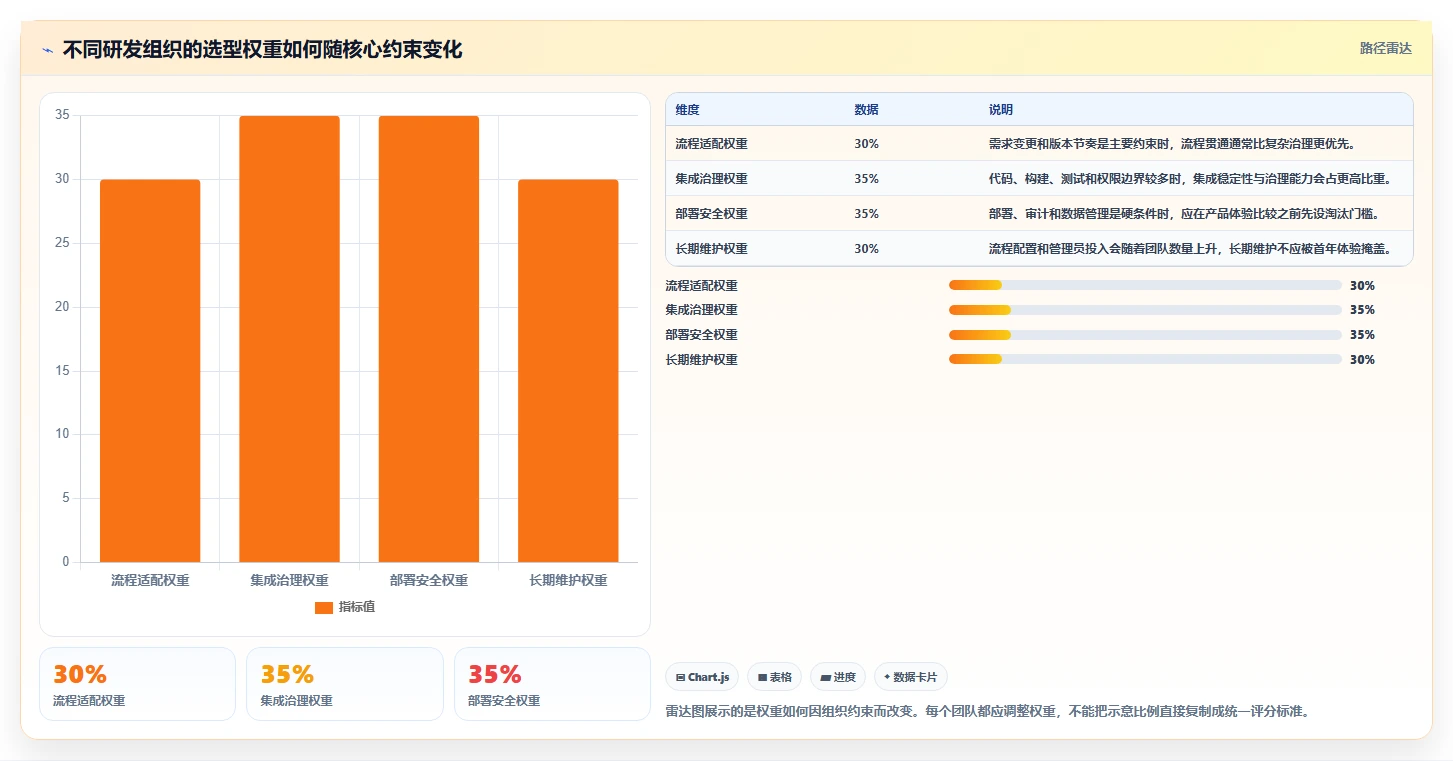Click the y-axis value 35
This screenshot has height=761, width=1453.
point(62,115)
